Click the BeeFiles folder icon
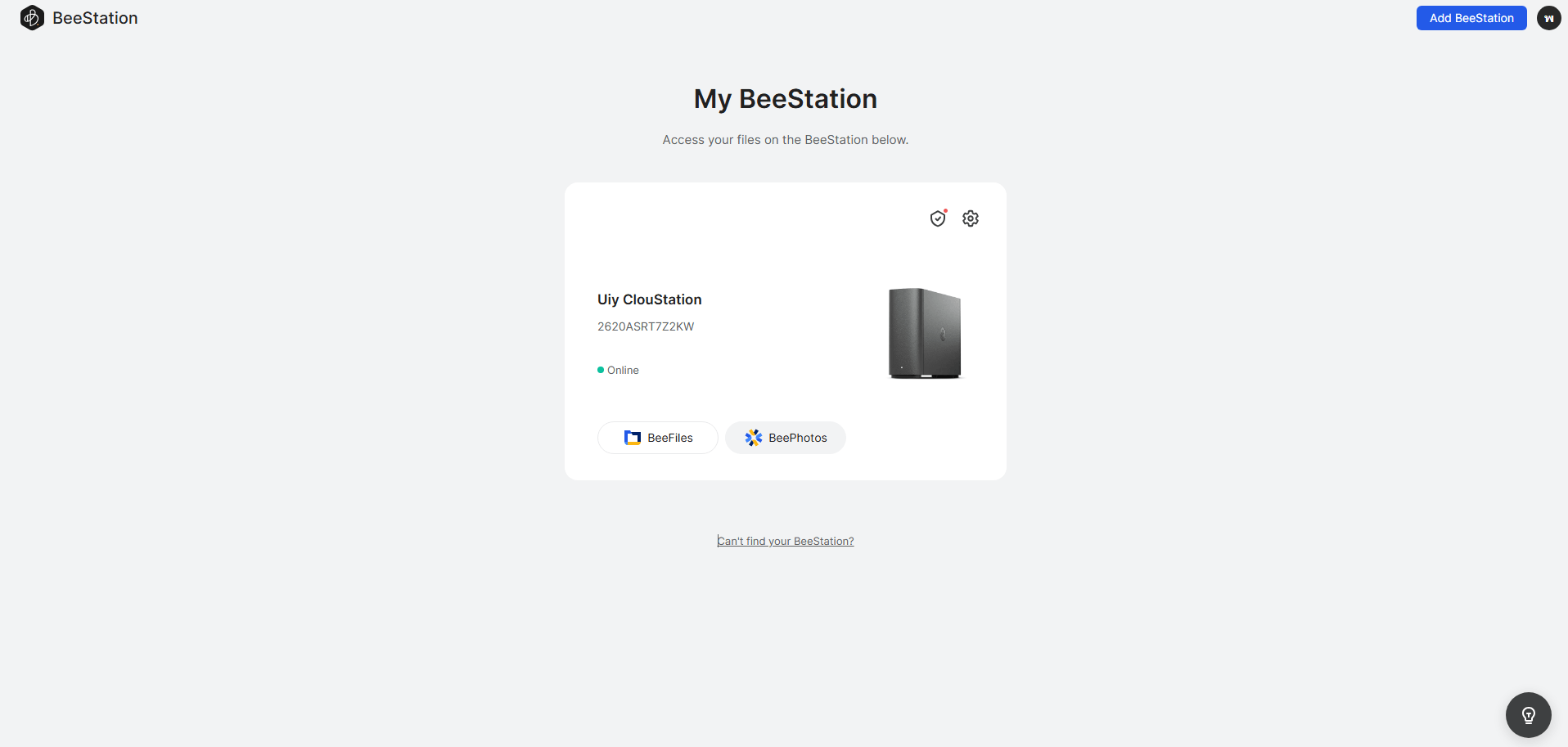The image size is (1568, 747). coord(633,438)
